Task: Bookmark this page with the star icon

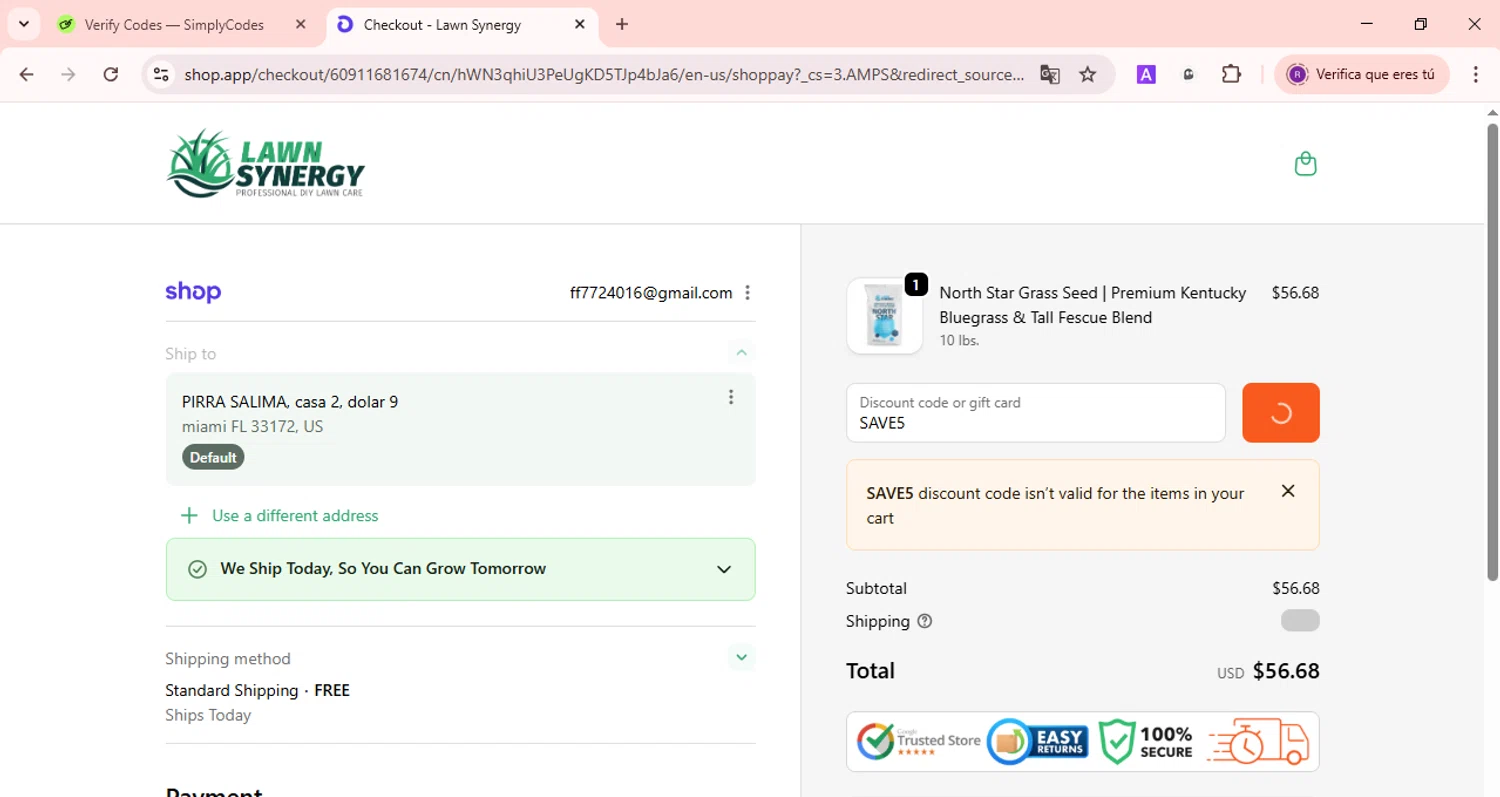Action: 1088,74
